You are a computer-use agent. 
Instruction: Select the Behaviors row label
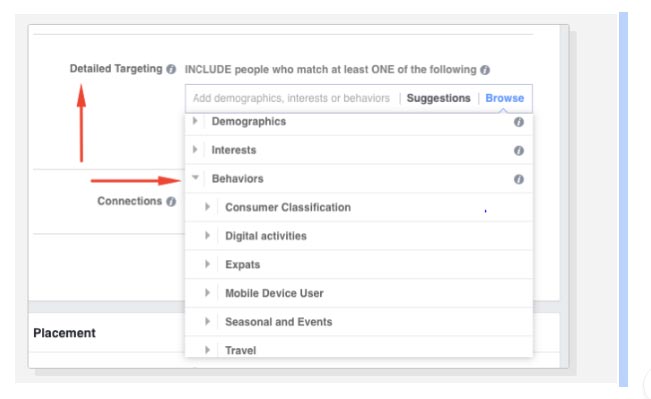pyautogui.click(x=237, y=179)
